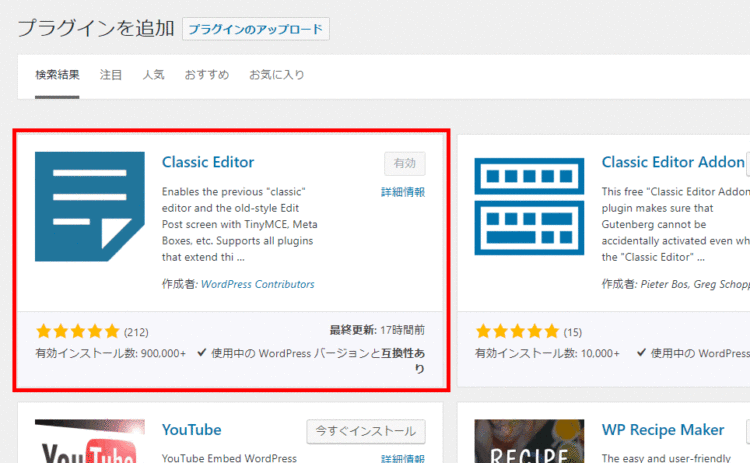Open the 注目 tab

click(x=111, y=75)
